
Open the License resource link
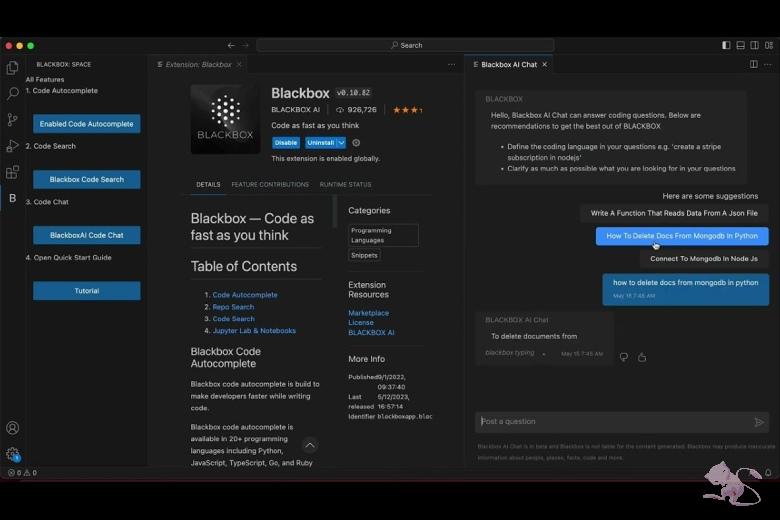[361, 322]
